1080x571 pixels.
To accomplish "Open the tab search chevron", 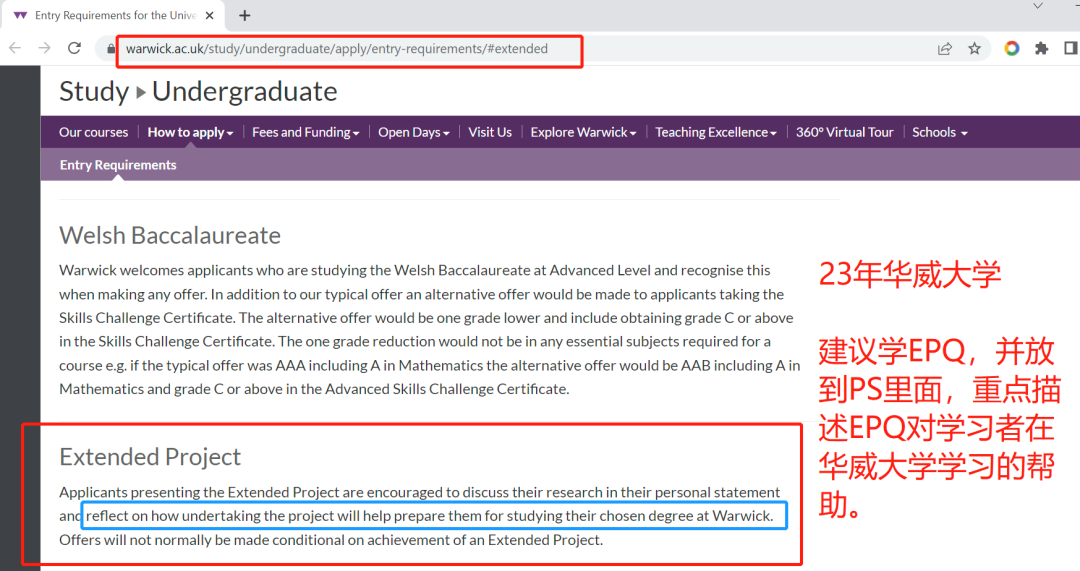I will pyautogui.click(x=1037, y=6).
